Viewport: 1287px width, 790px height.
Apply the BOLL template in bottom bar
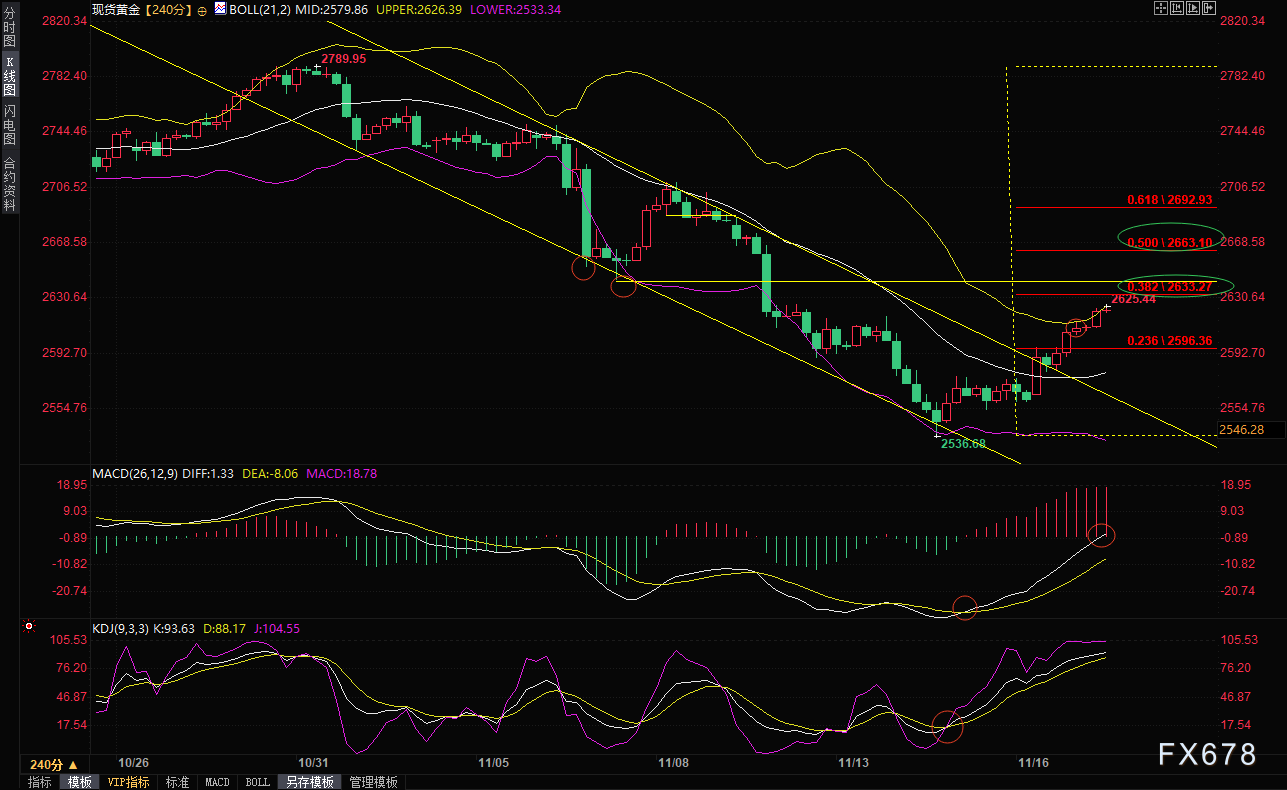(257, 782)
